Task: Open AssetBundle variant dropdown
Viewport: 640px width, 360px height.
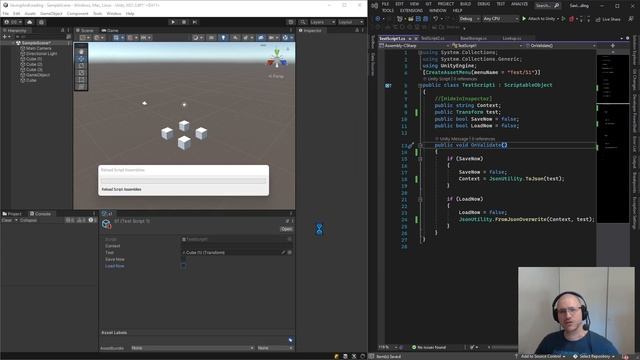Action: click(275, 348)
